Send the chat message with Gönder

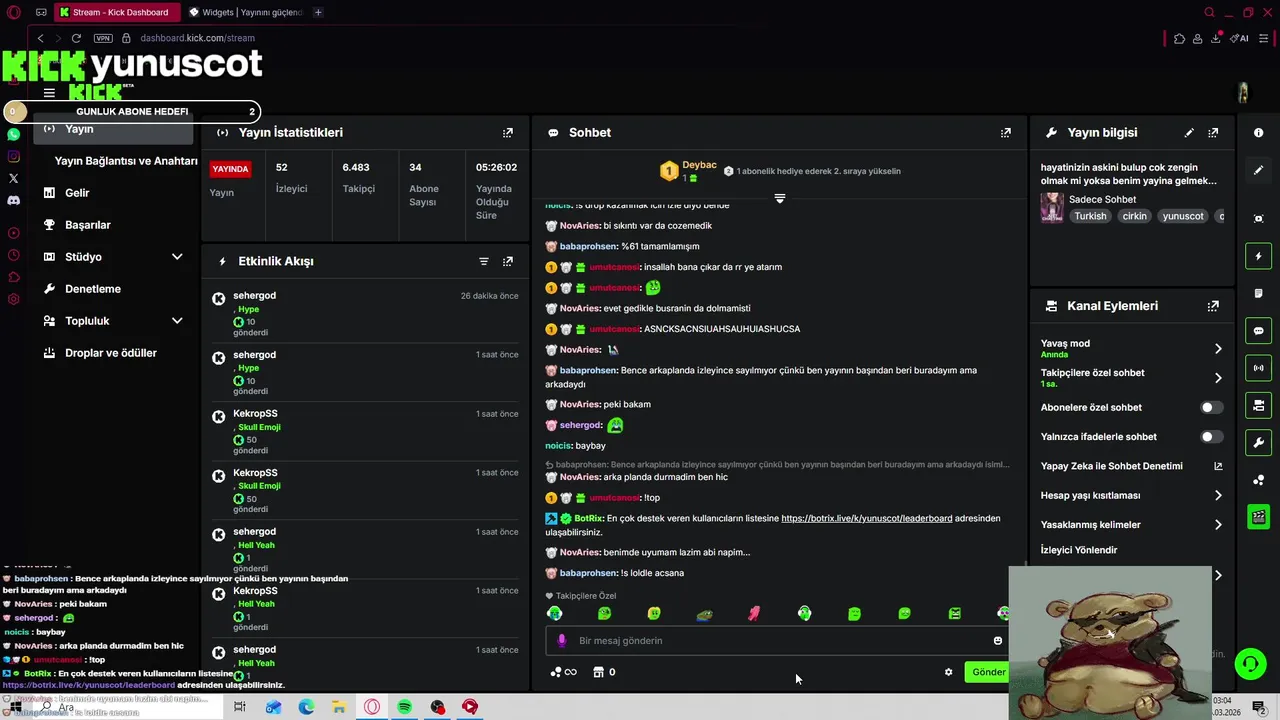coord(988,672)
